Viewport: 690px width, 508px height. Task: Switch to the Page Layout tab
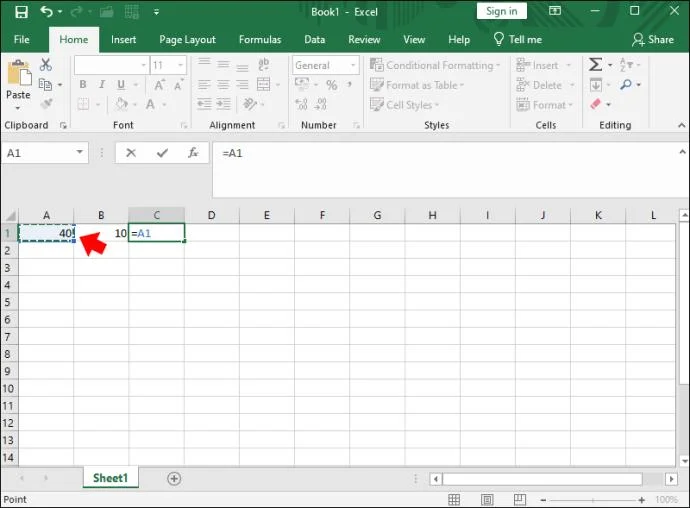[x=187, y=40]
